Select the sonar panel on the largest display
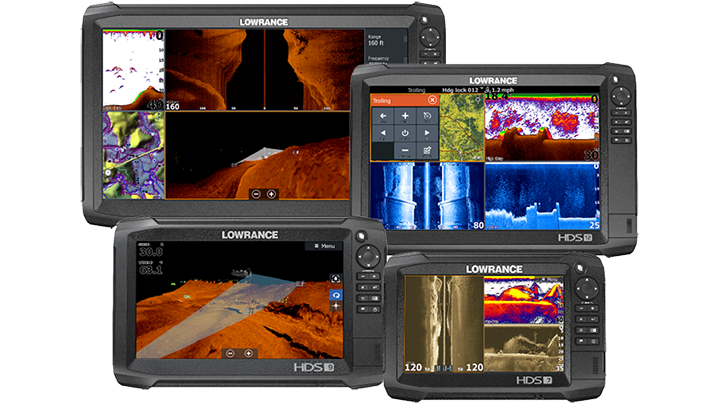The height and width of the screenshot is (405, 720). (x=133, y=69)
